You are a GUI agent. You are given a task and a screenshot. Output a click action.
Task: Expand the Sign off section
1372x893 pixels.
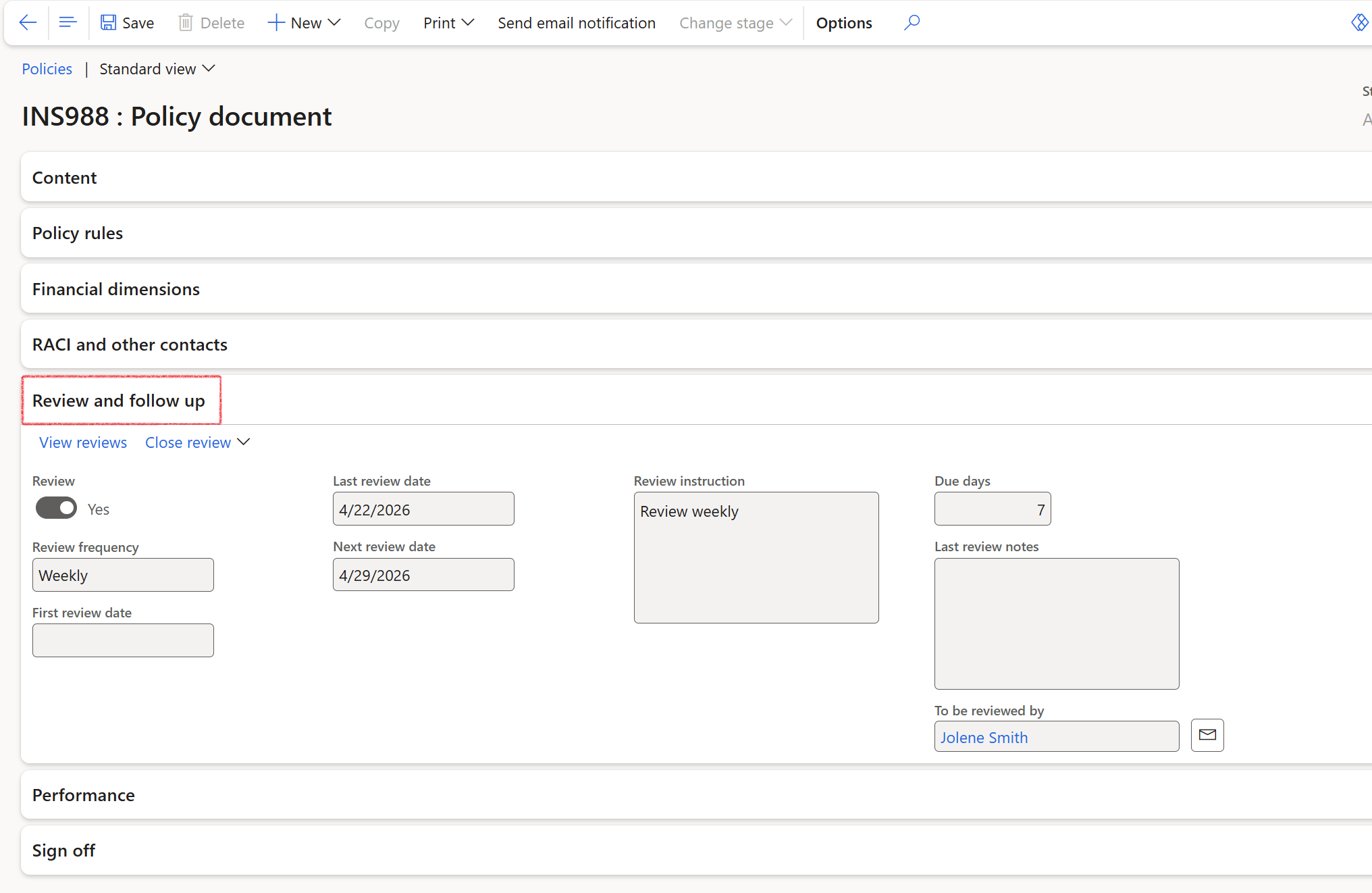pos(696,850)
